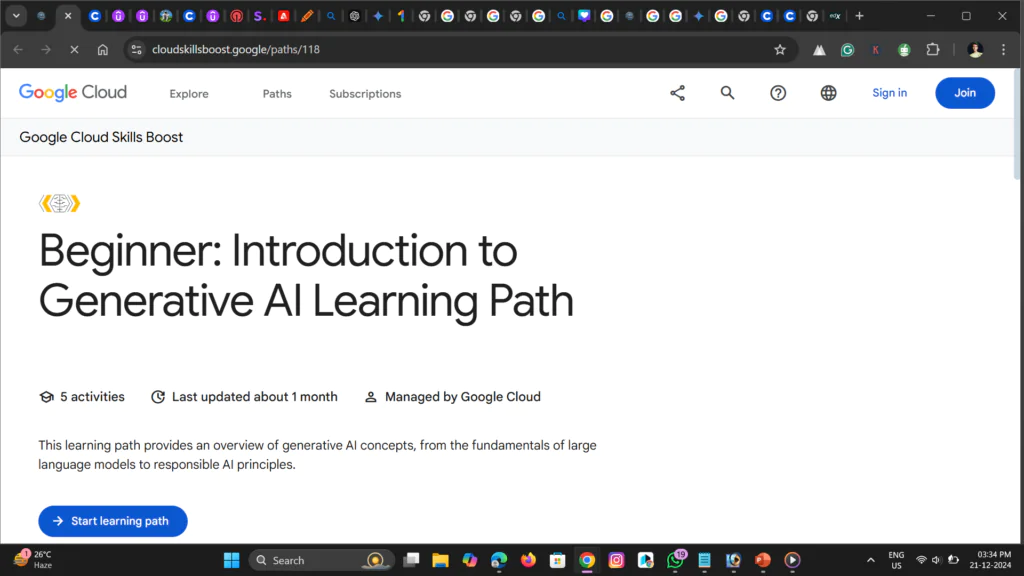The image size is (1024, 576).
Task: Open the weather widget showing 26°C Haze
Action: (34, 560)
